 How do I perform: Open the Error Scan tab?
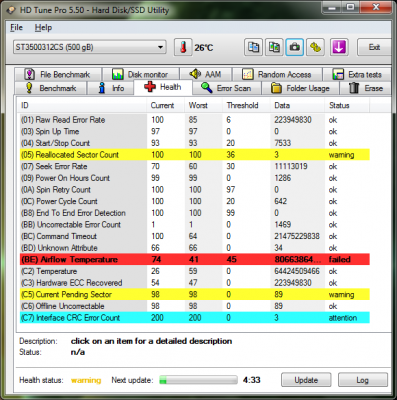(227, 88)
